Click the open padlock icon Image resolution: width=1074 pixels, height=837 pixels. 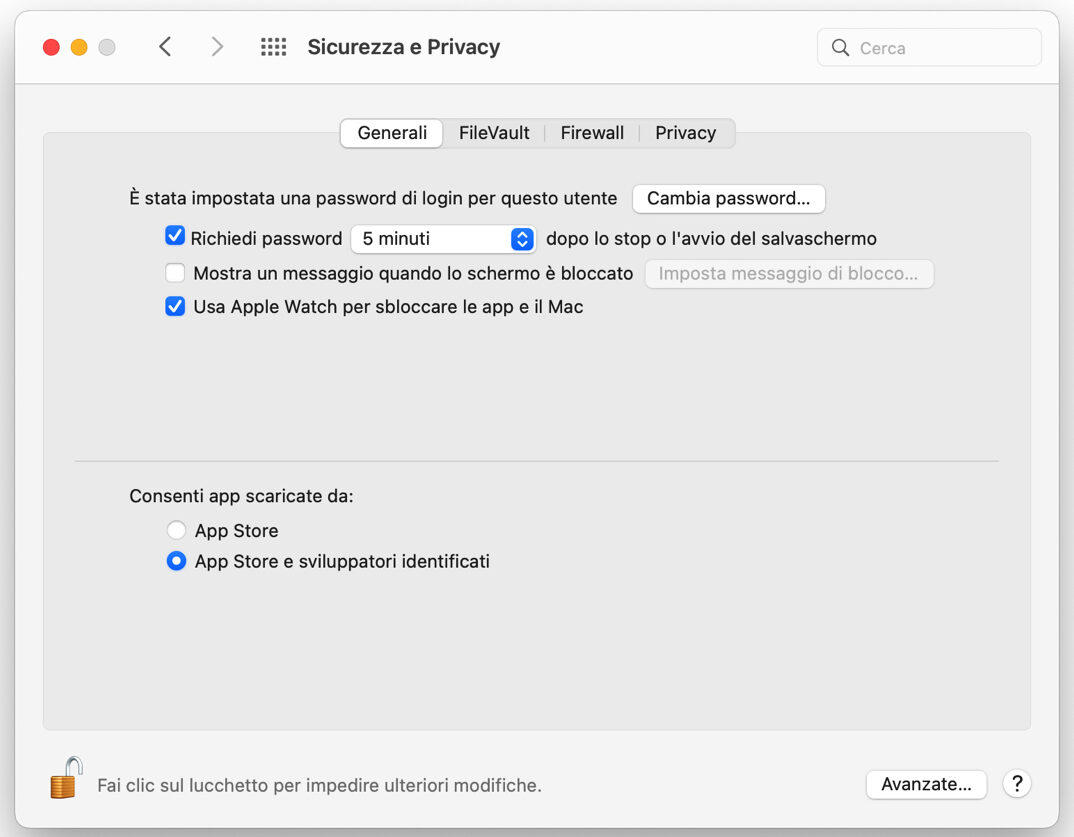[65, 778]
